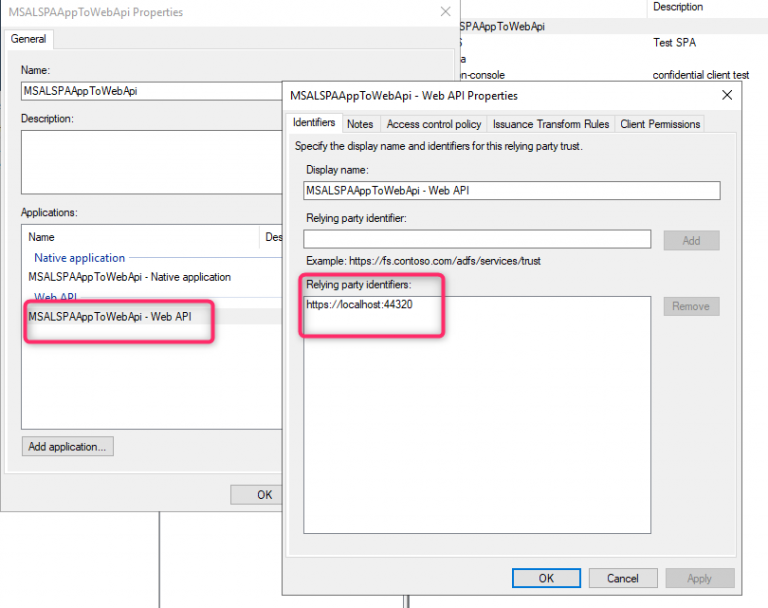Select the Identifiers tab
768x608 pixels.
313,122
